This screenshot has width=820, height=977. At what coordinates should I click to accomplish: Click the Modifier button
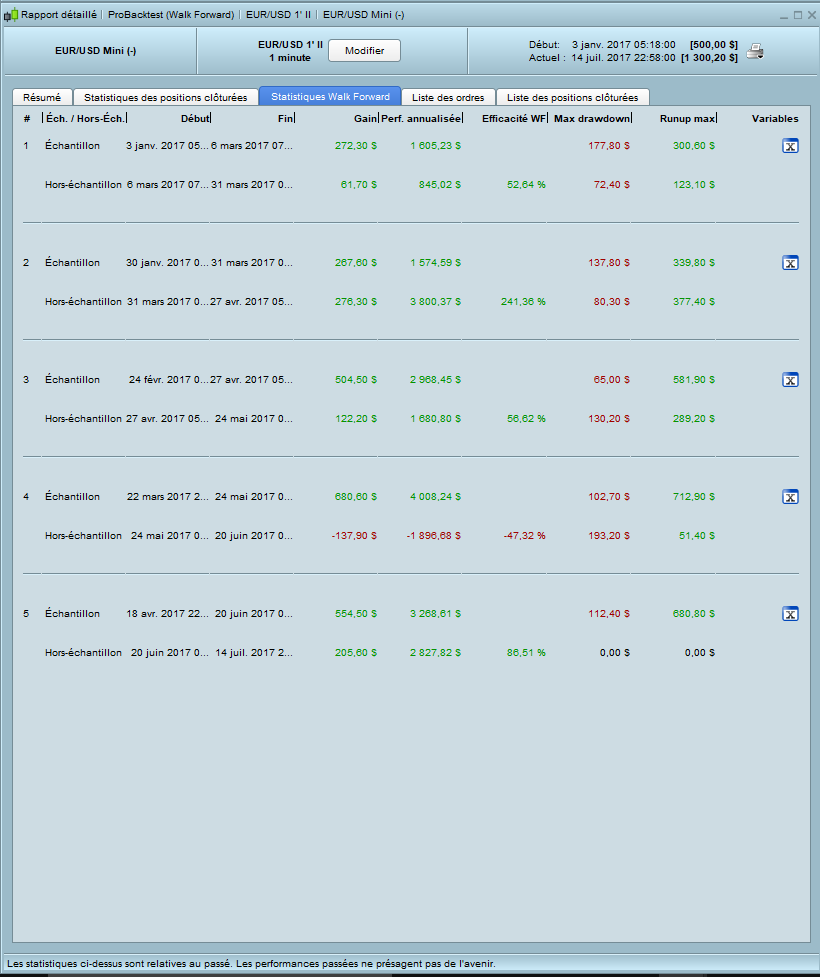tap(365, 50)
